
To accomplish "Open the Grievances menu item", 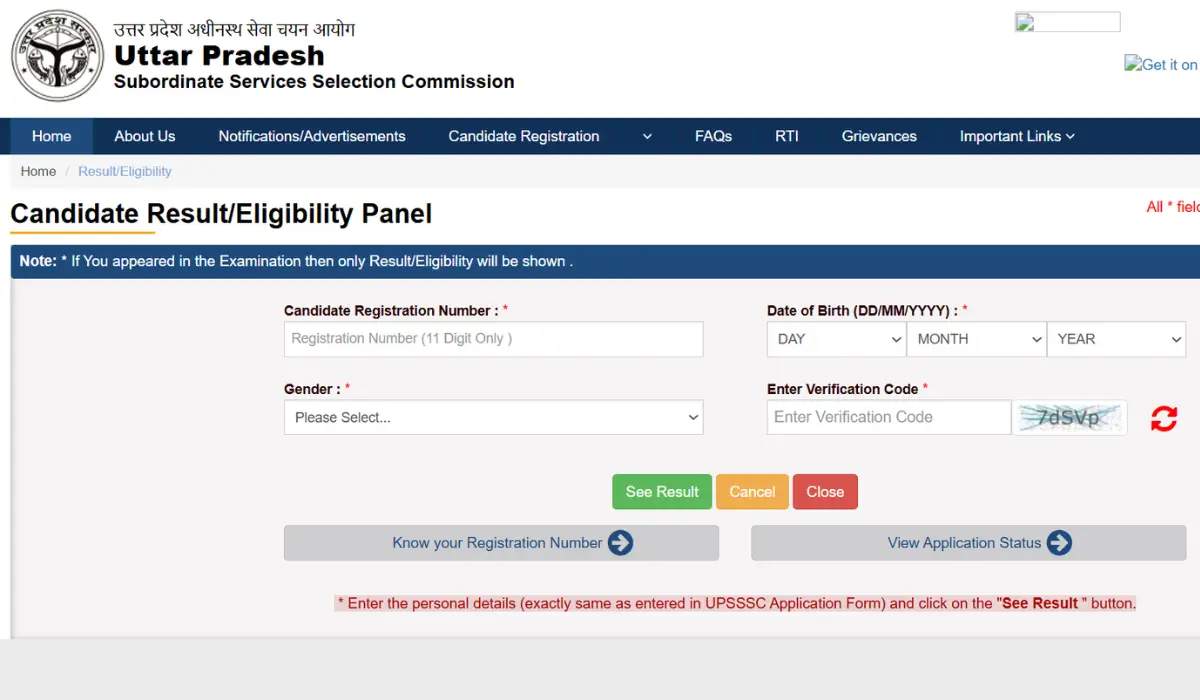I will click(x=878, y=136).
